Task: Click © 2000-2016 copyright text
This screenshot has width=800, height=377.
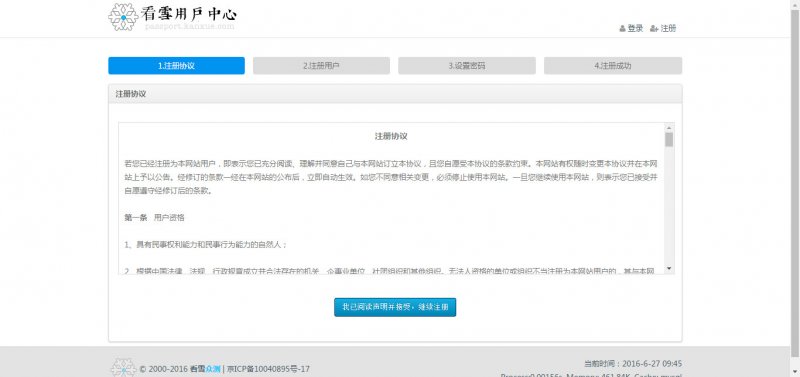Action: point(163,369)
